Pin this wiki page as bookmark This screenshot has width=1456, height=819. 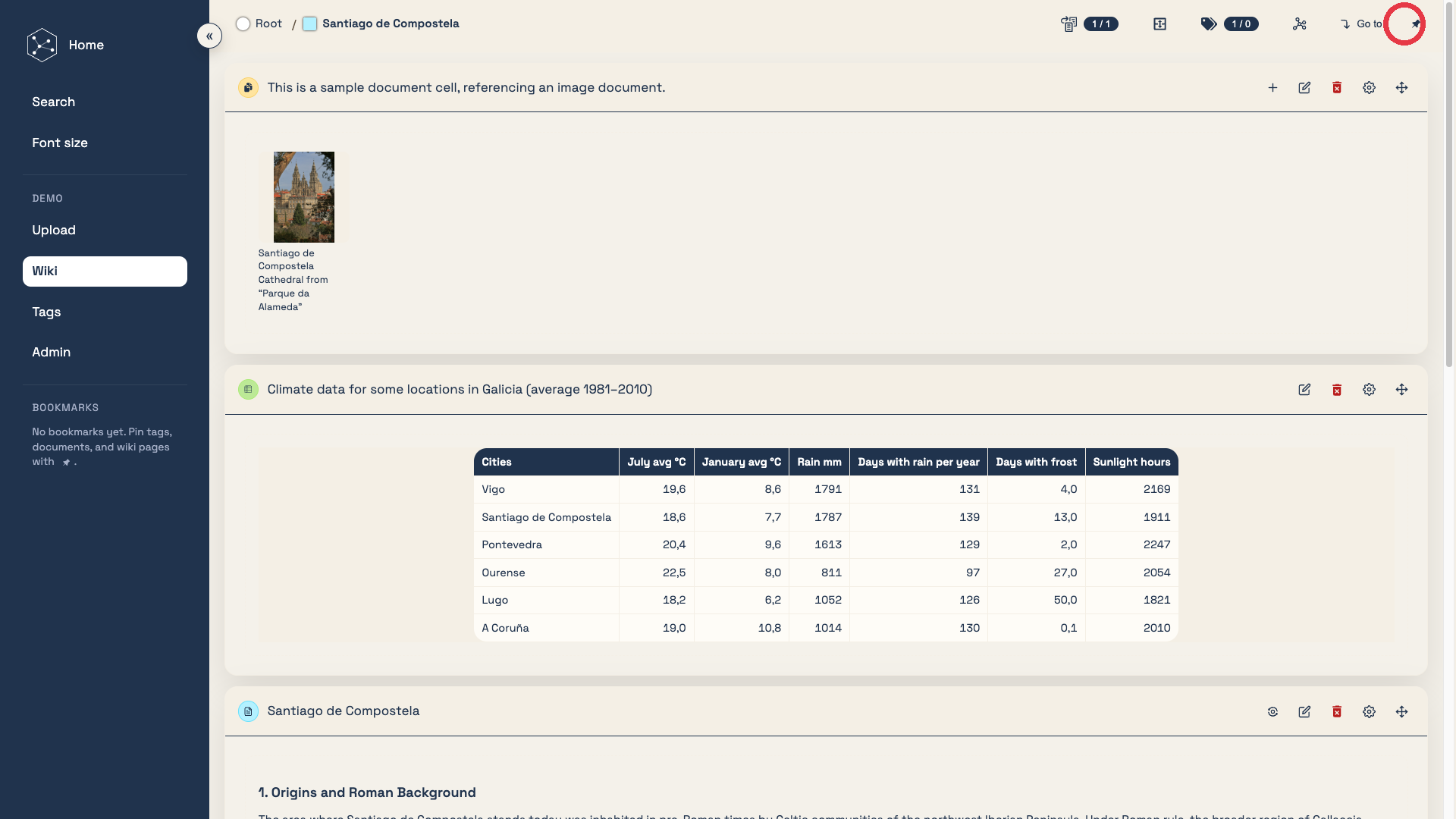click(1415, 24)
